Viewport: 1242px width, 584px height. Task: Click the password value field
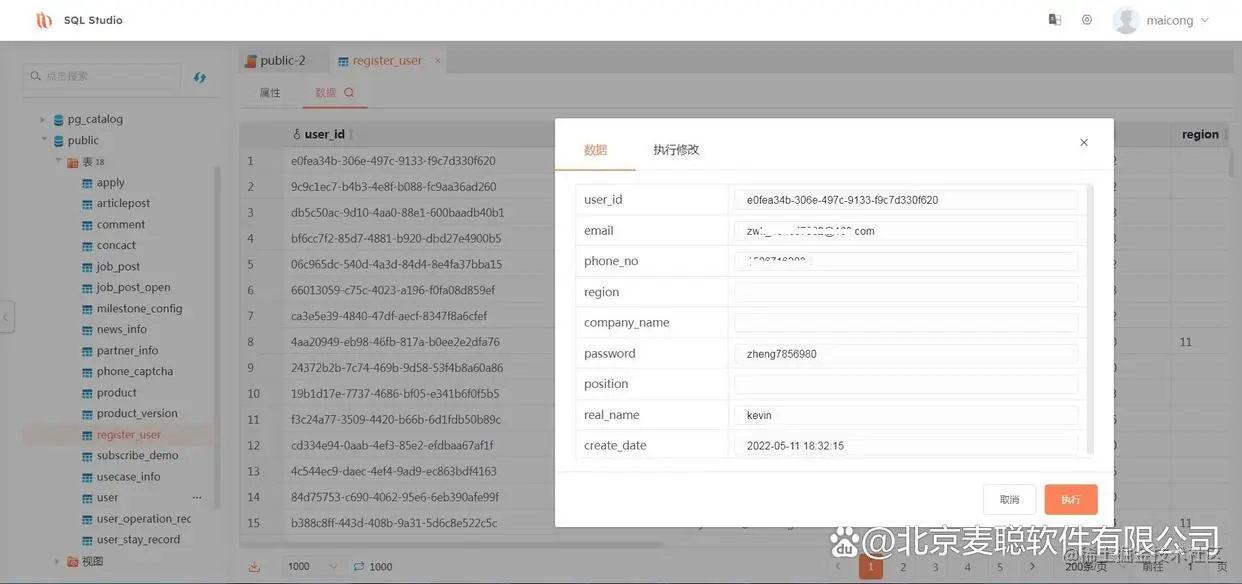906,354
